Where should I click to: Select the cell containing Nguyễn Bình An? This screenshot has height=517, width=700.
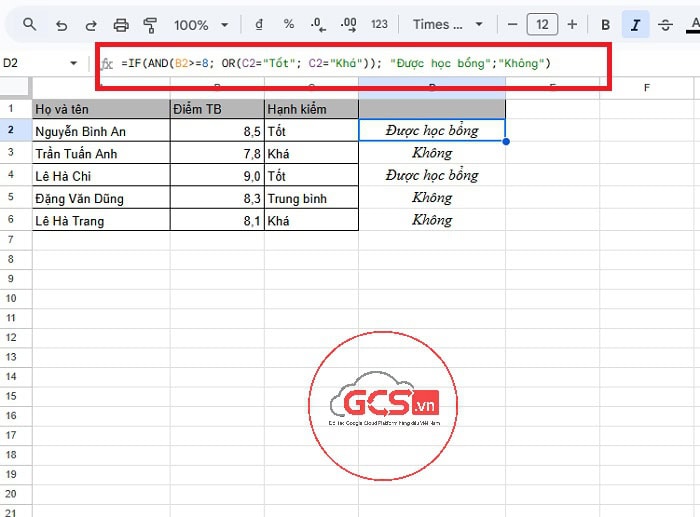click(101, 130)
